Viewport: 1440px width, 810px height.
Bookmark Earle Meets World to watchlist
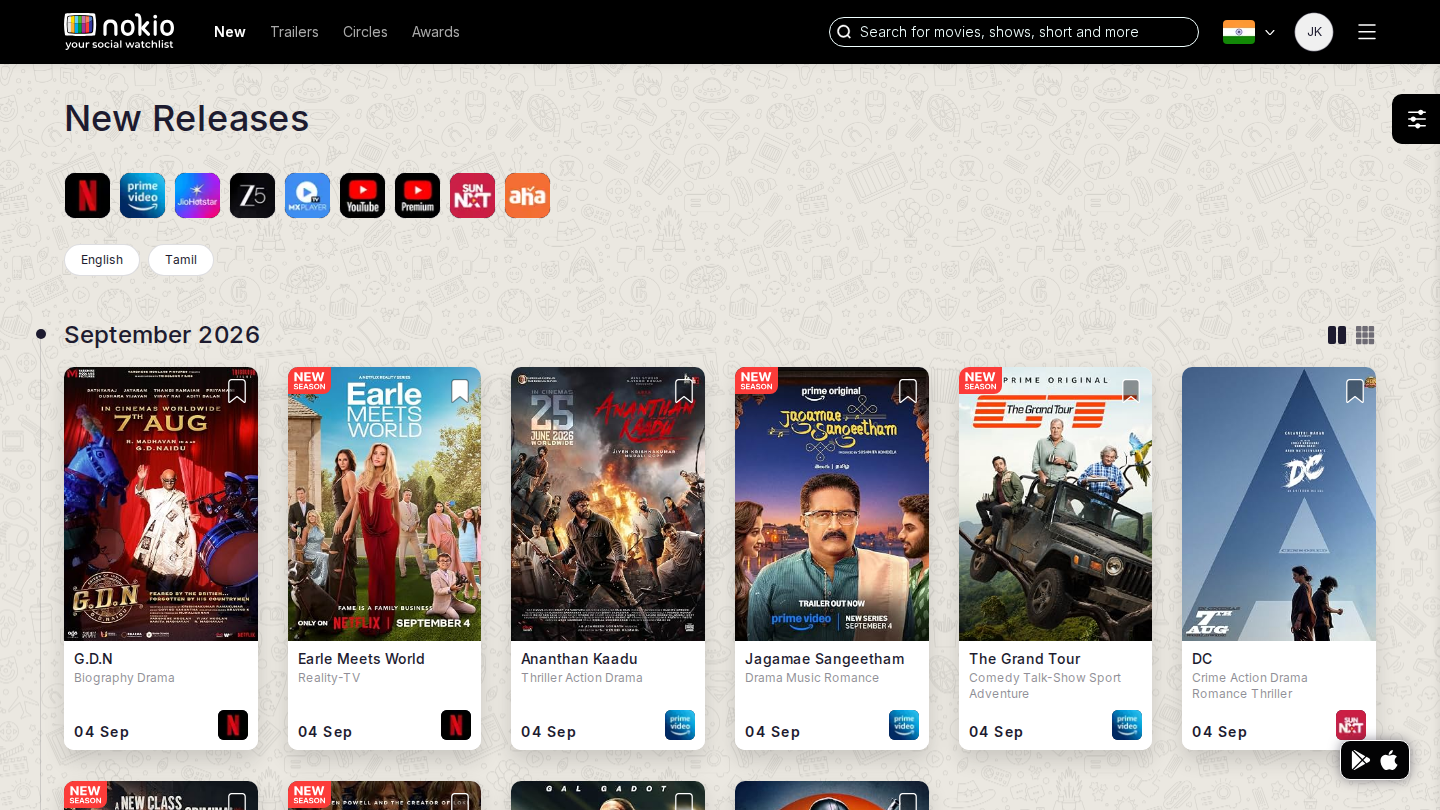(460, 391)
